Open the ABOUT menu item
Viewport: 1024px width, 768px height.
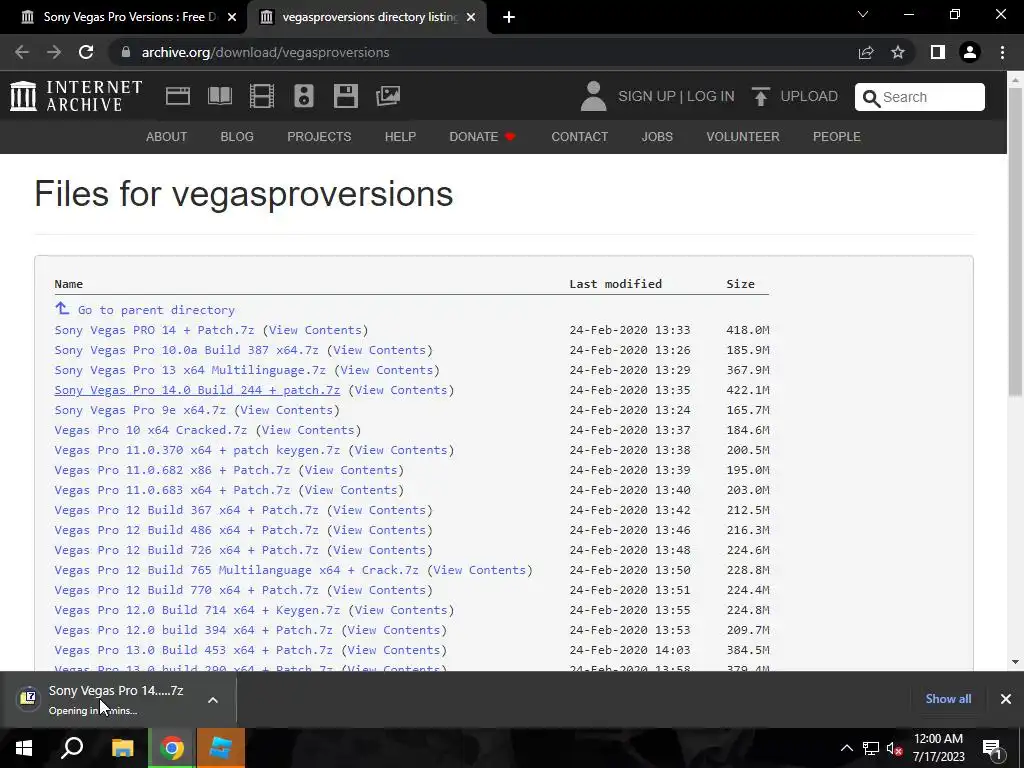(x=167, y=136)
